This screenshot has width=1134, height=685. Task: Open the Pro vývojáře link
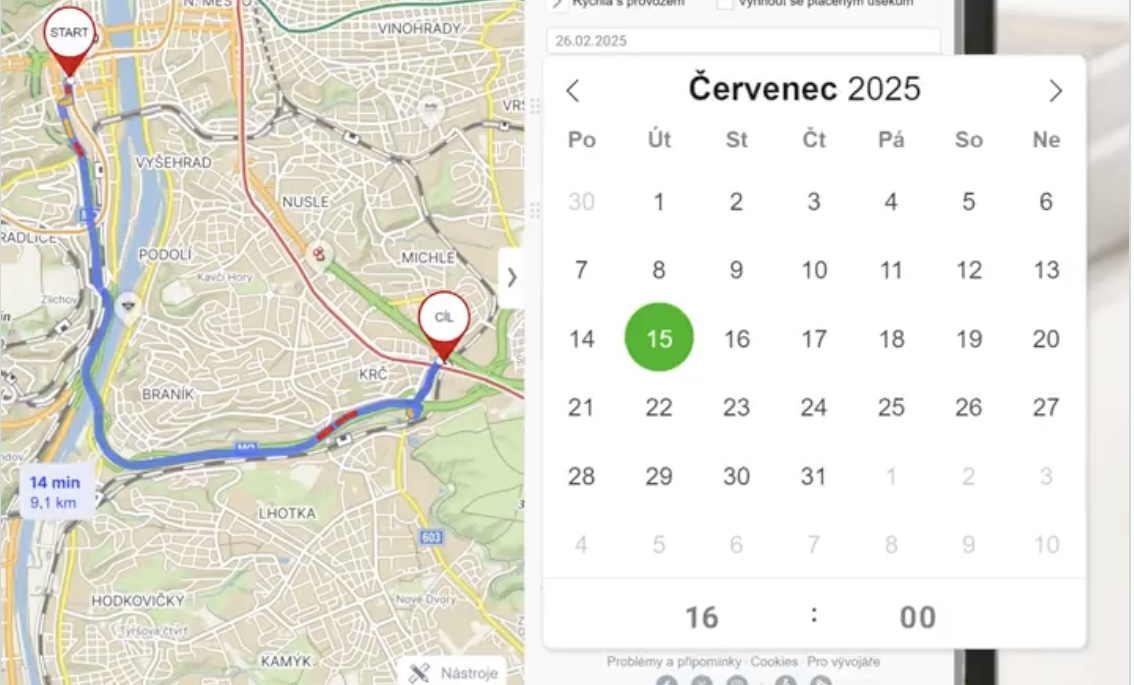pyautogui.click(x=843, y=662)
